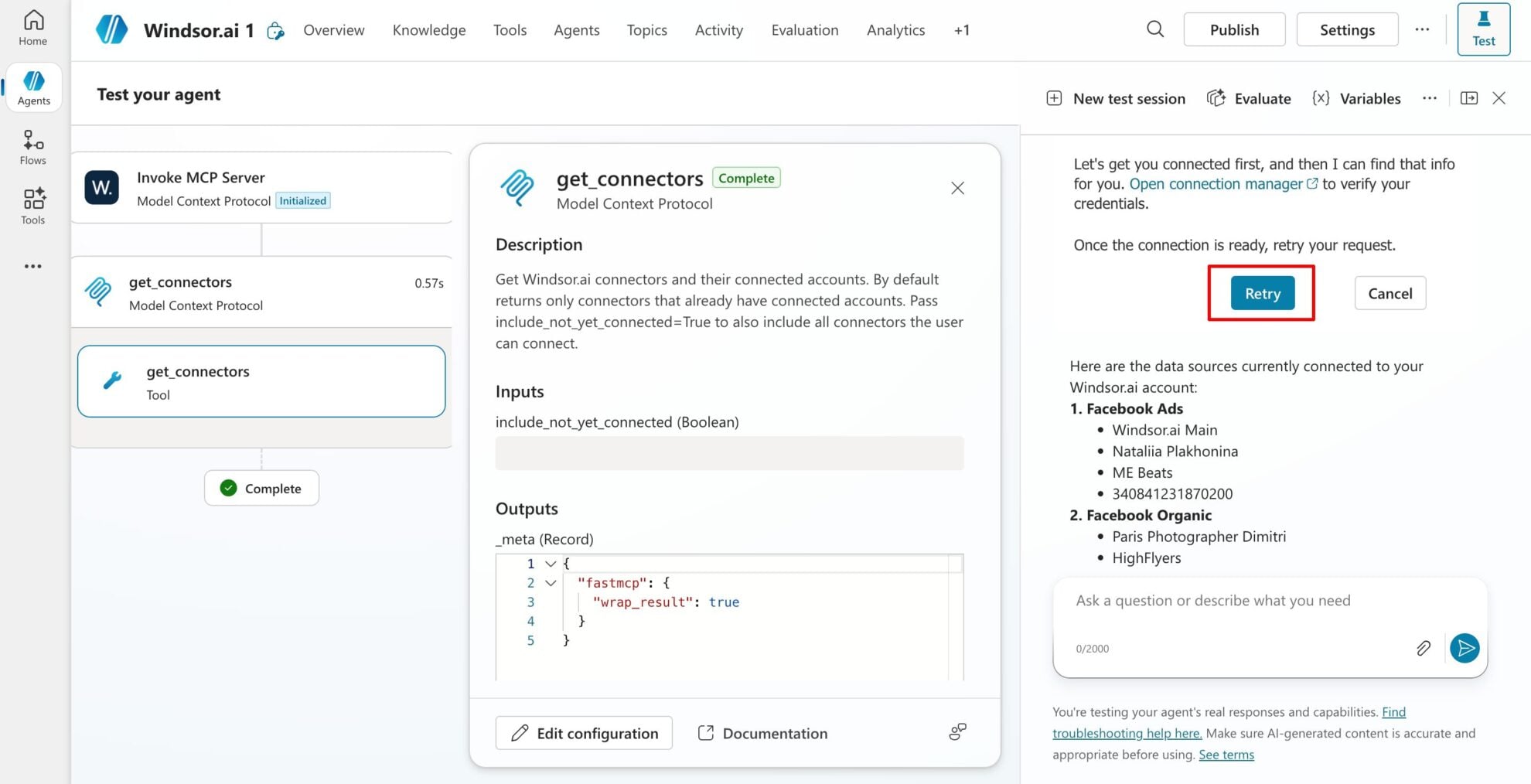This screenshot has width=1531, height=784.
Task: Click Evaluate in test panel toolbar
Action: click(x=1249, y=98)
